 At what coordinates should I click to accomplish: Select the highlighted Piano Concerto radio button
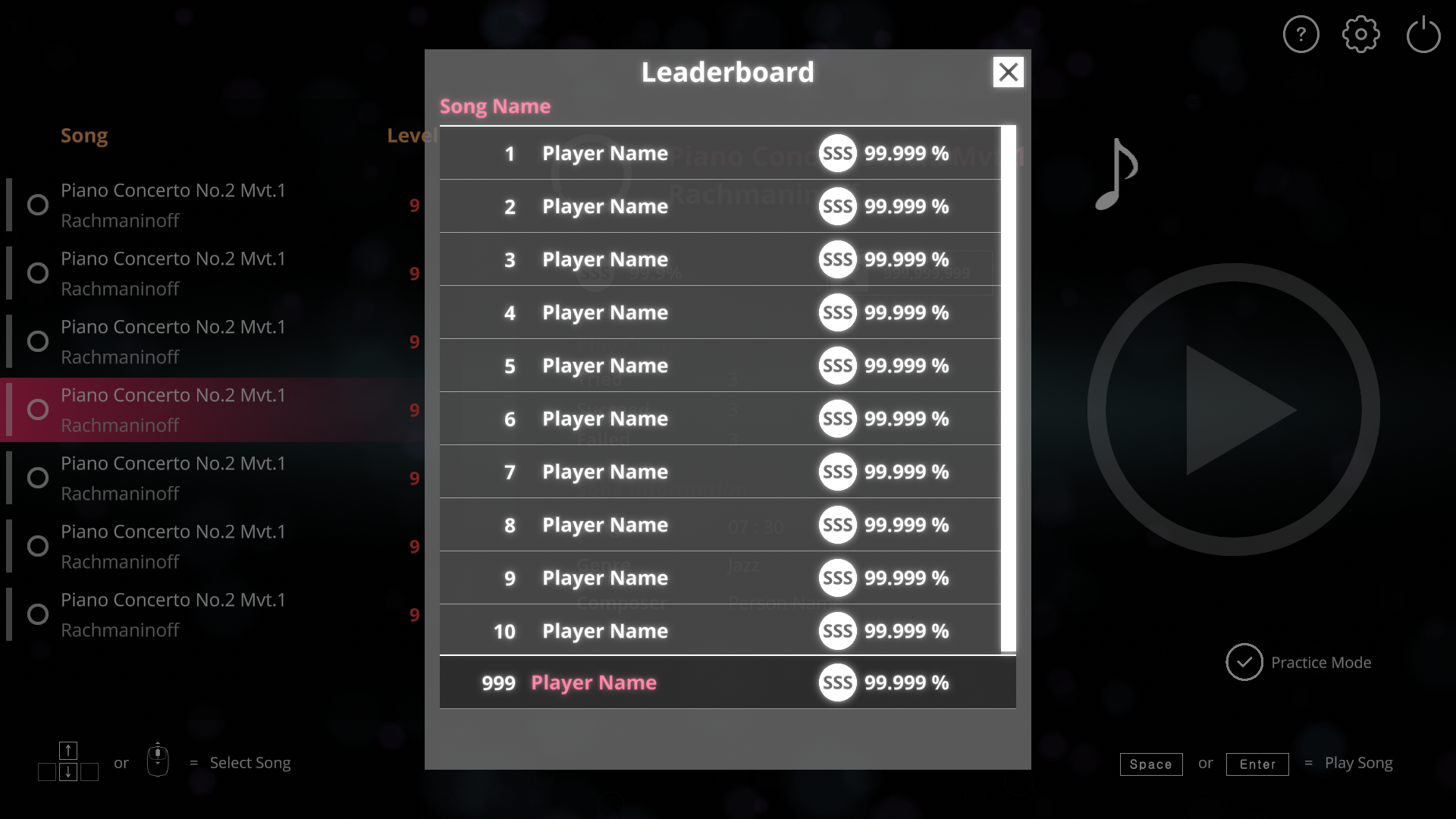pos(38,409)
